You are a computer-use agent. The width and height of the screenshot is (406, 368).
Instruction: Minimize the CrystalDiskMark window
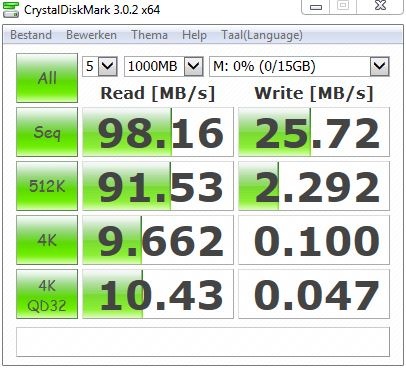click(x=316, y=7)
